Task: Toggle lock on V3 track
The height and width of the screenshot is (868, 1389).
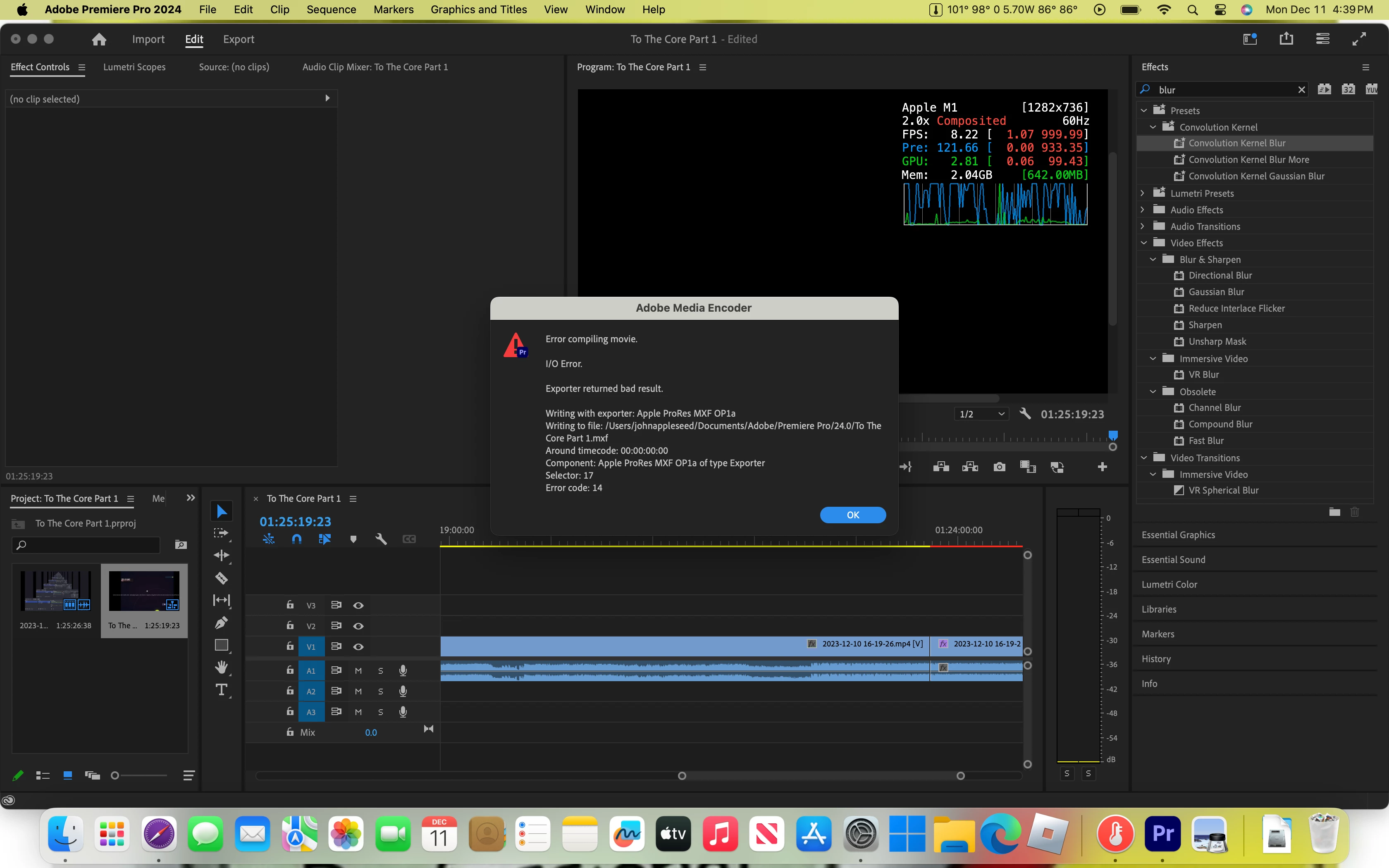Action: [290, 605]
